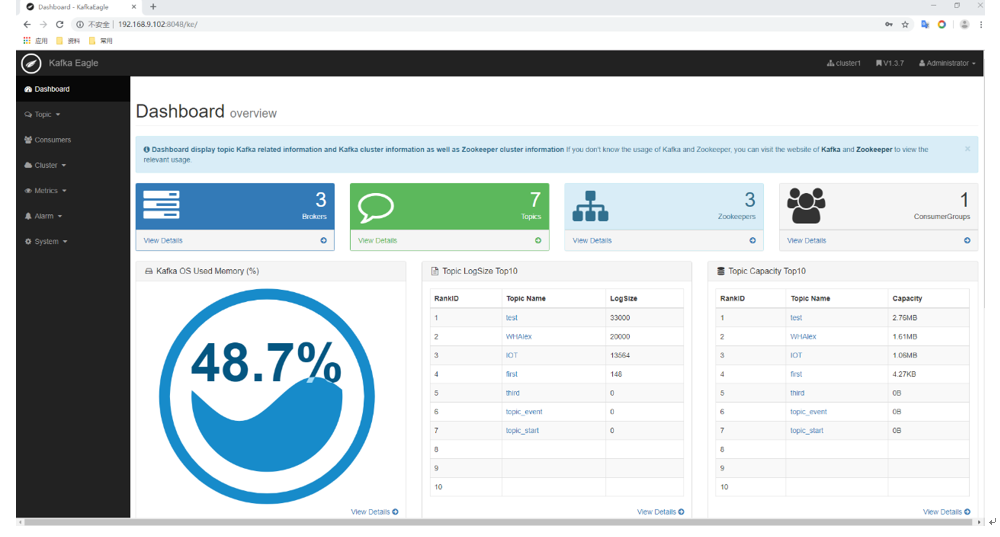Open topic 'test' in Capacity table
1000x537 pixels.
(796, 318)
